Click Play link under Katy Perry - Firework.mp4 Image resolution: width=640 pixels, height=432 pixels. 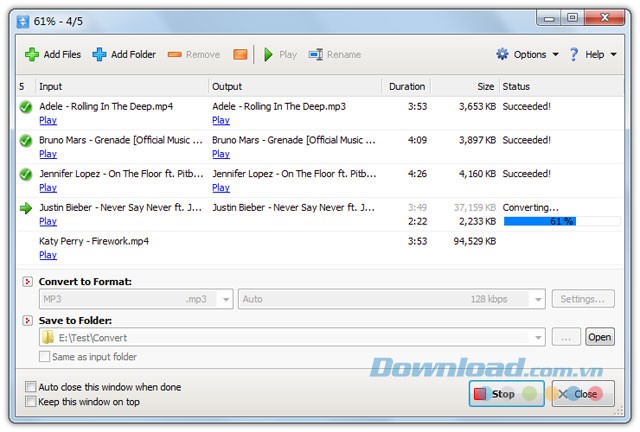coord(48,255)
